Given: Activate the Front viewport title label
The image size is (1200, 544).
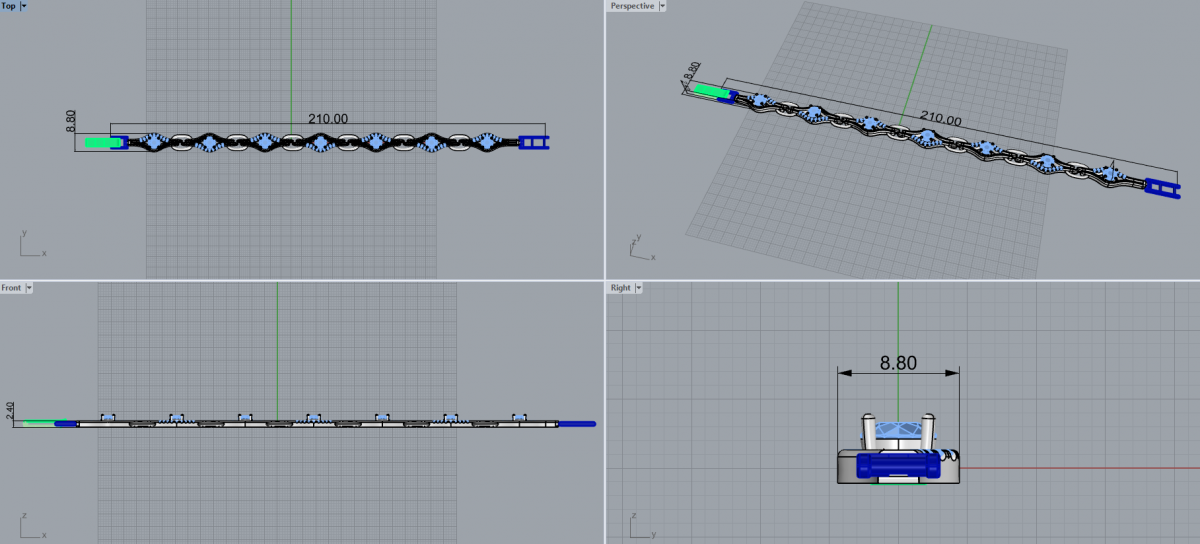Looking at the screenshot, I should coord(12,287).
